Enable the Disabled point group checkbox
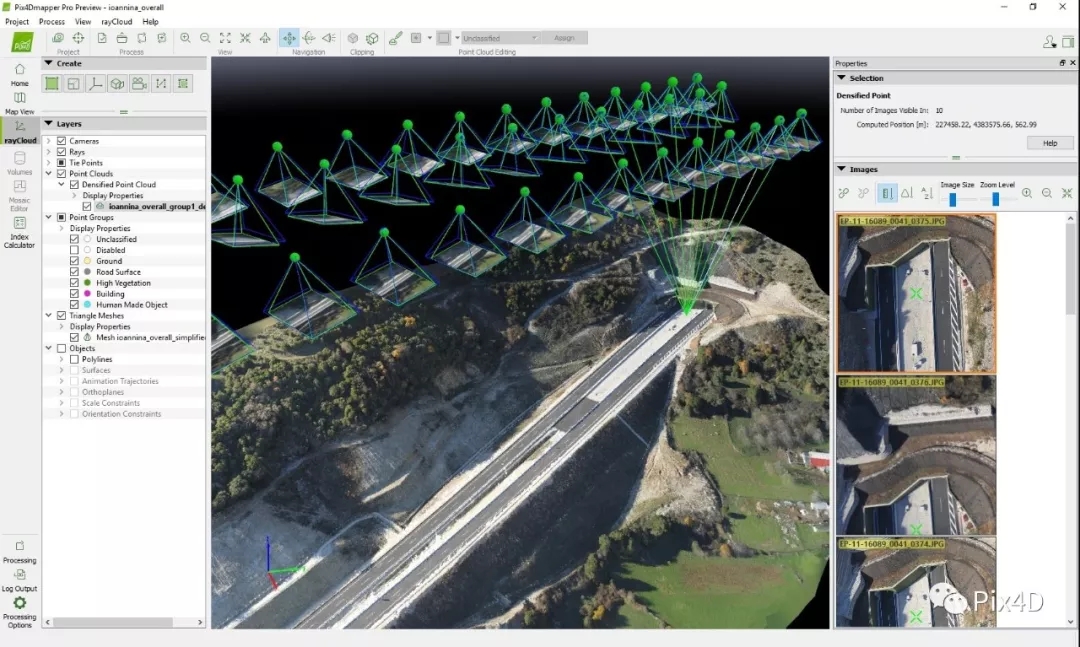This screenshot has width=1080, height=647. tap(75, 251)
